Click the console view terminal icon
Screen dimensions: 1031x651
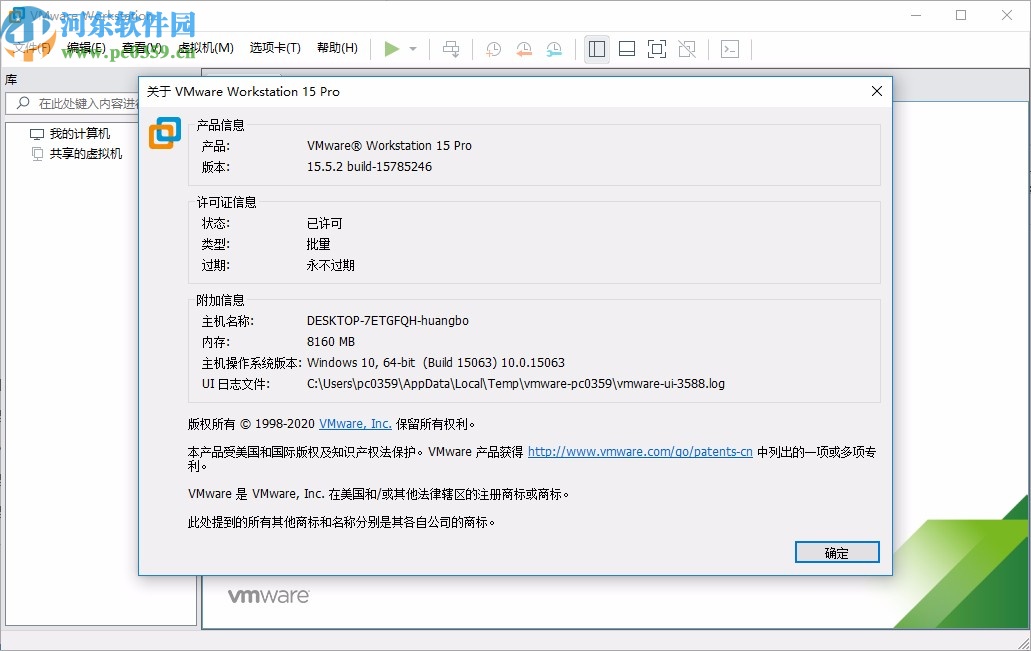[729, 48]
